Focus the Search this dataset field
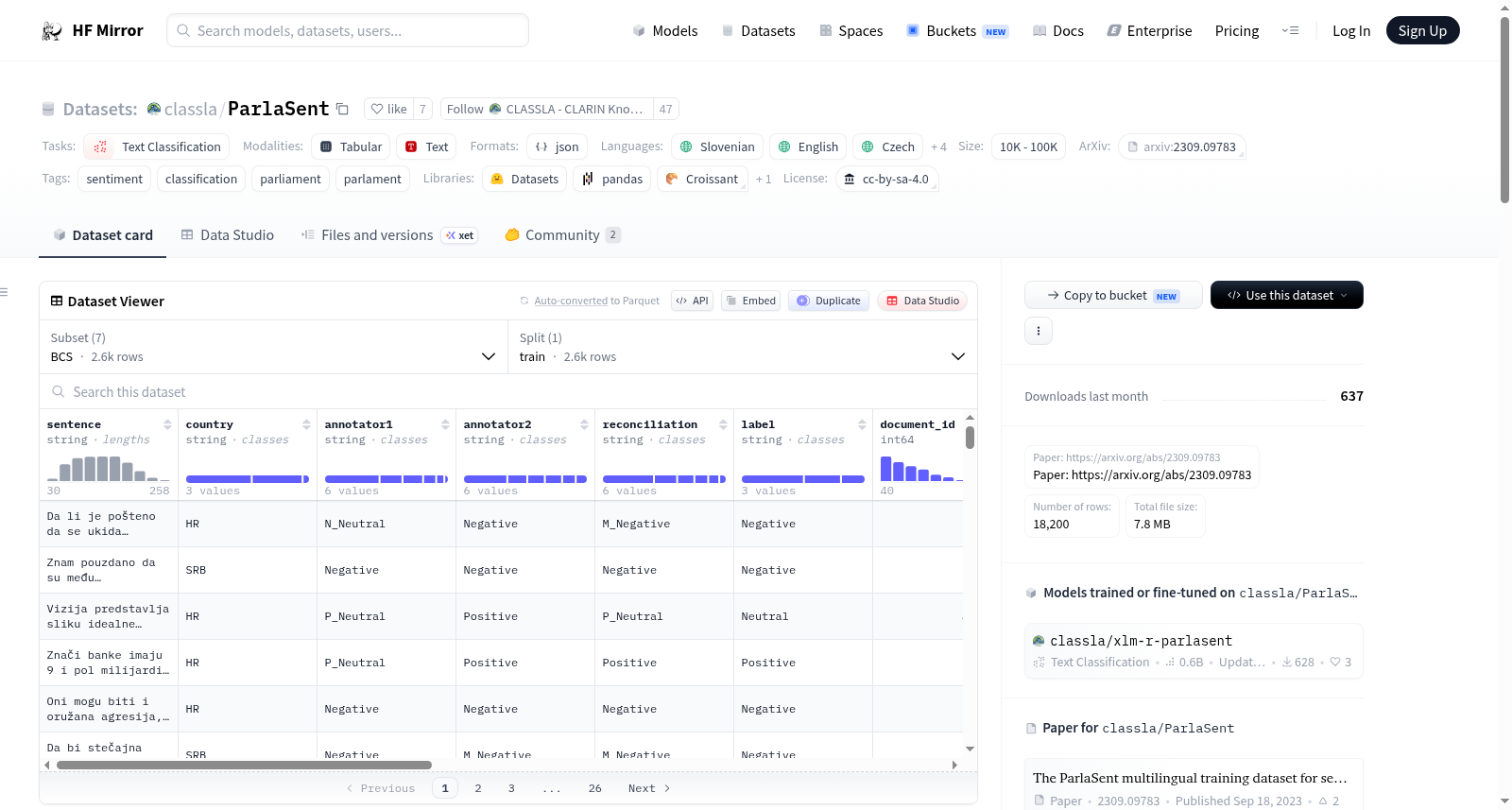The image size is (1512, 810). [508, 392]
